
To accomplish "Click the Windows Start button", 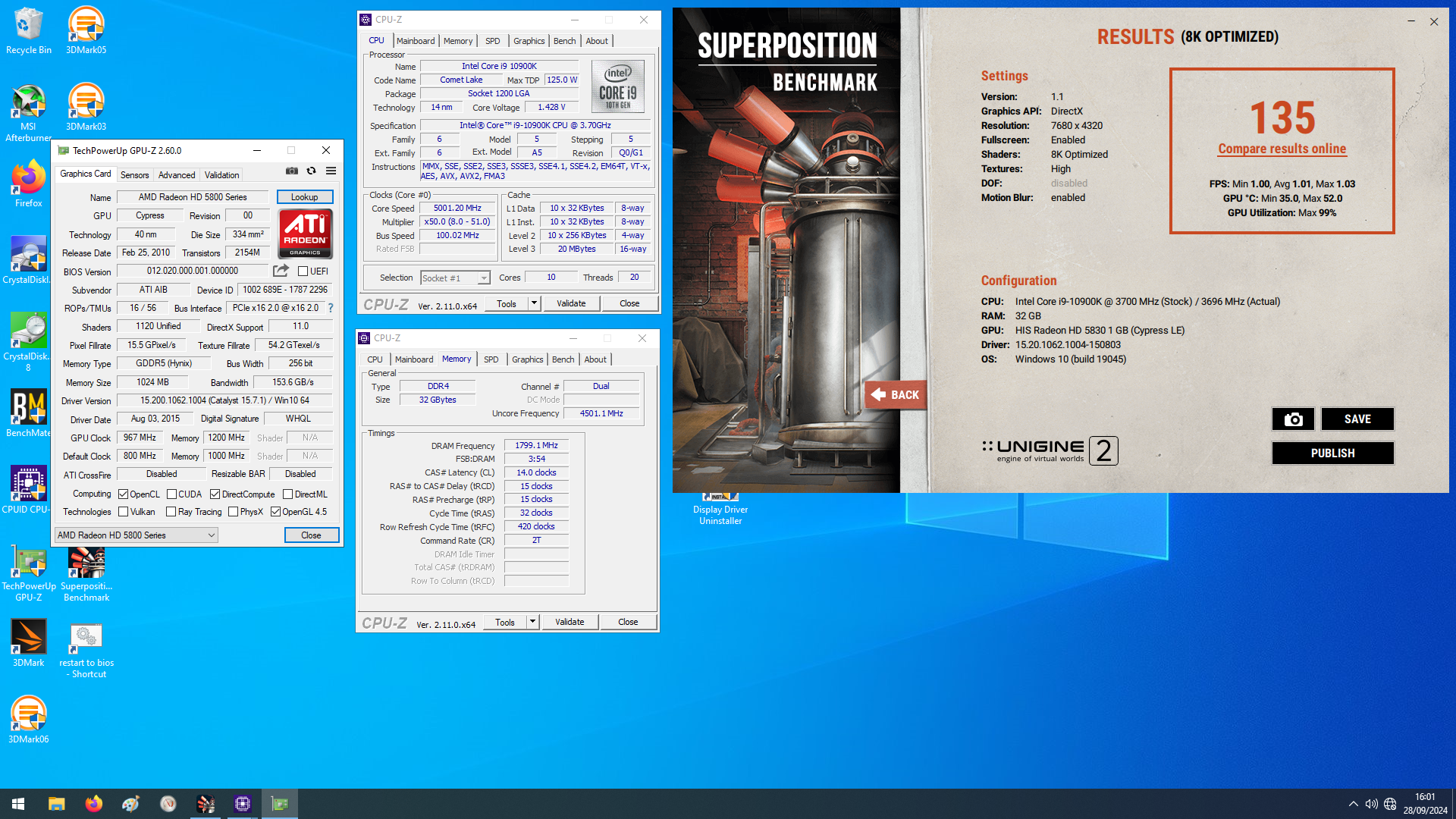I will point(18,804).
